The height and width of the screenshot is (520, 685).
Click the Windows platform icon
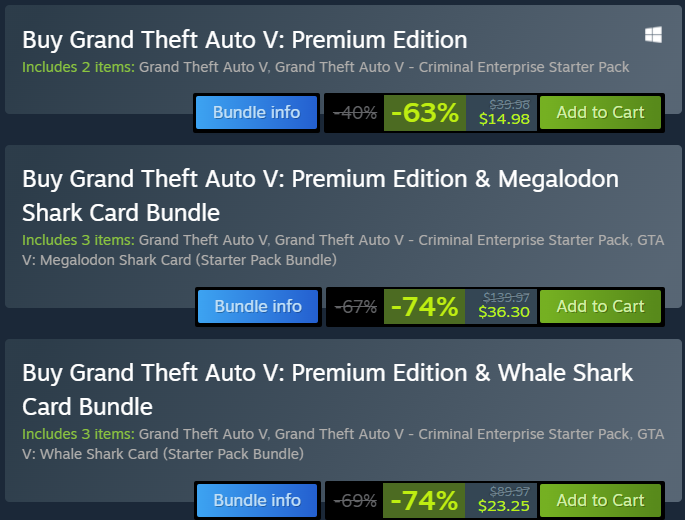click(653, 36)
